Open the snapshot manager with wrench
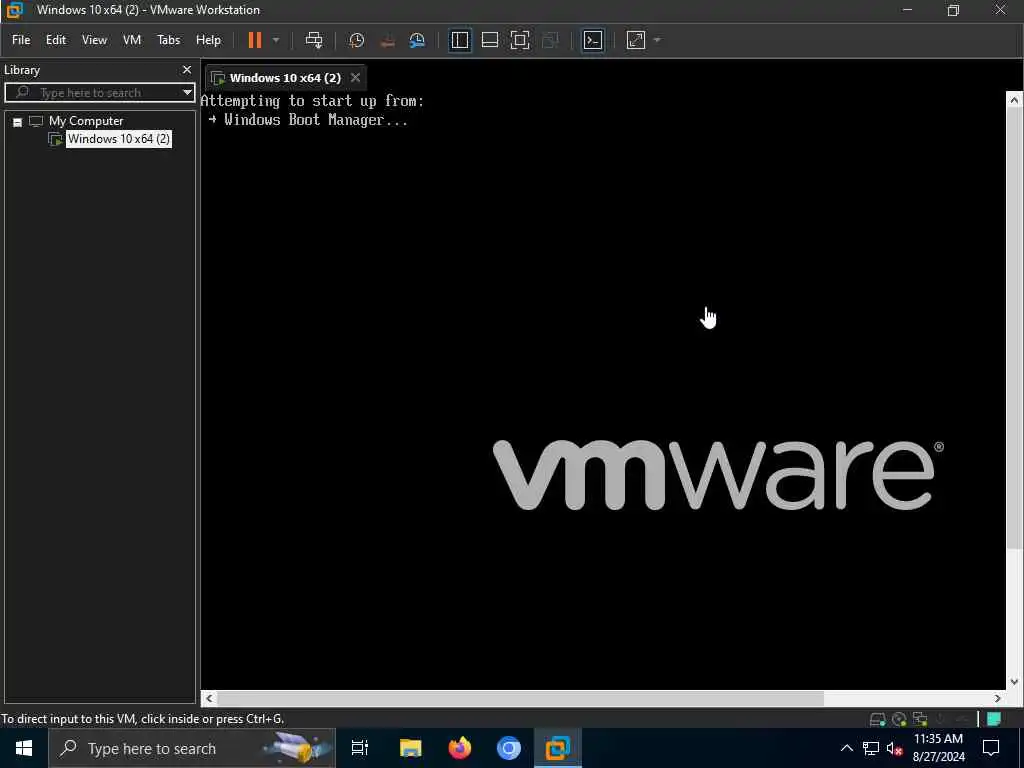1024x768 pixels. [417, 40]
